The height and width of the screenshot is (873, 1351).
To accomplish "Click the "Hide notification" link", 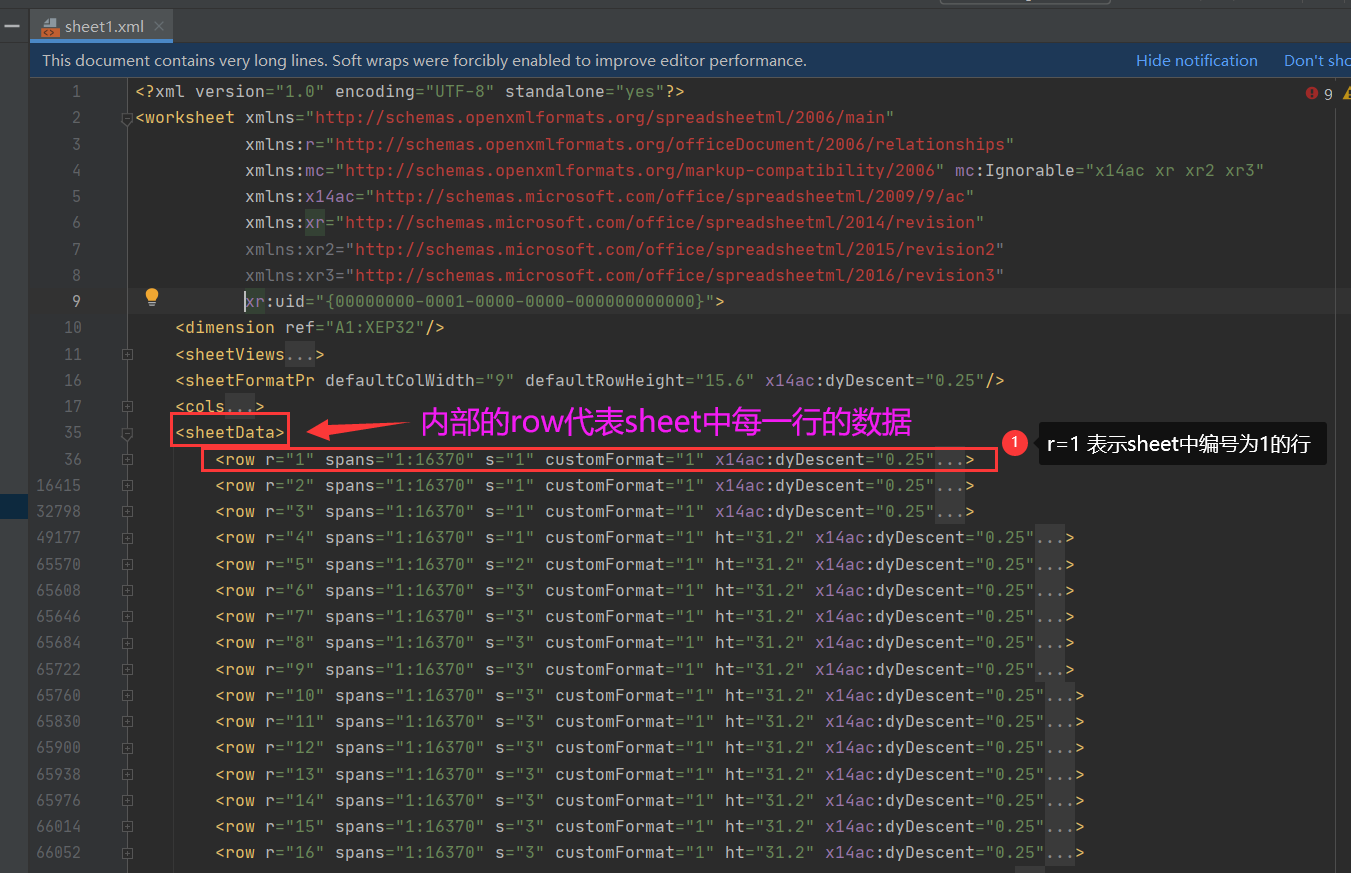I will coord(1197,60).
